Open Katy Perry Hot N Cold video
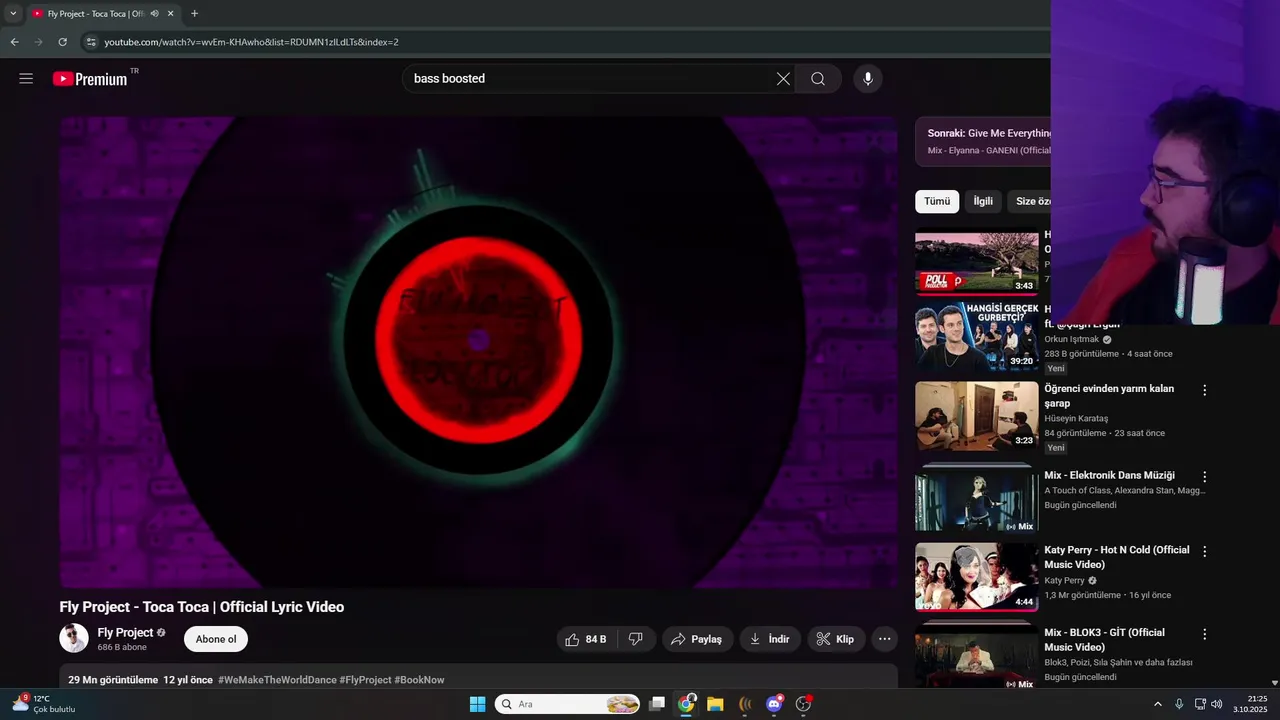1280x720 pixels. click(x=1117, y=557)
